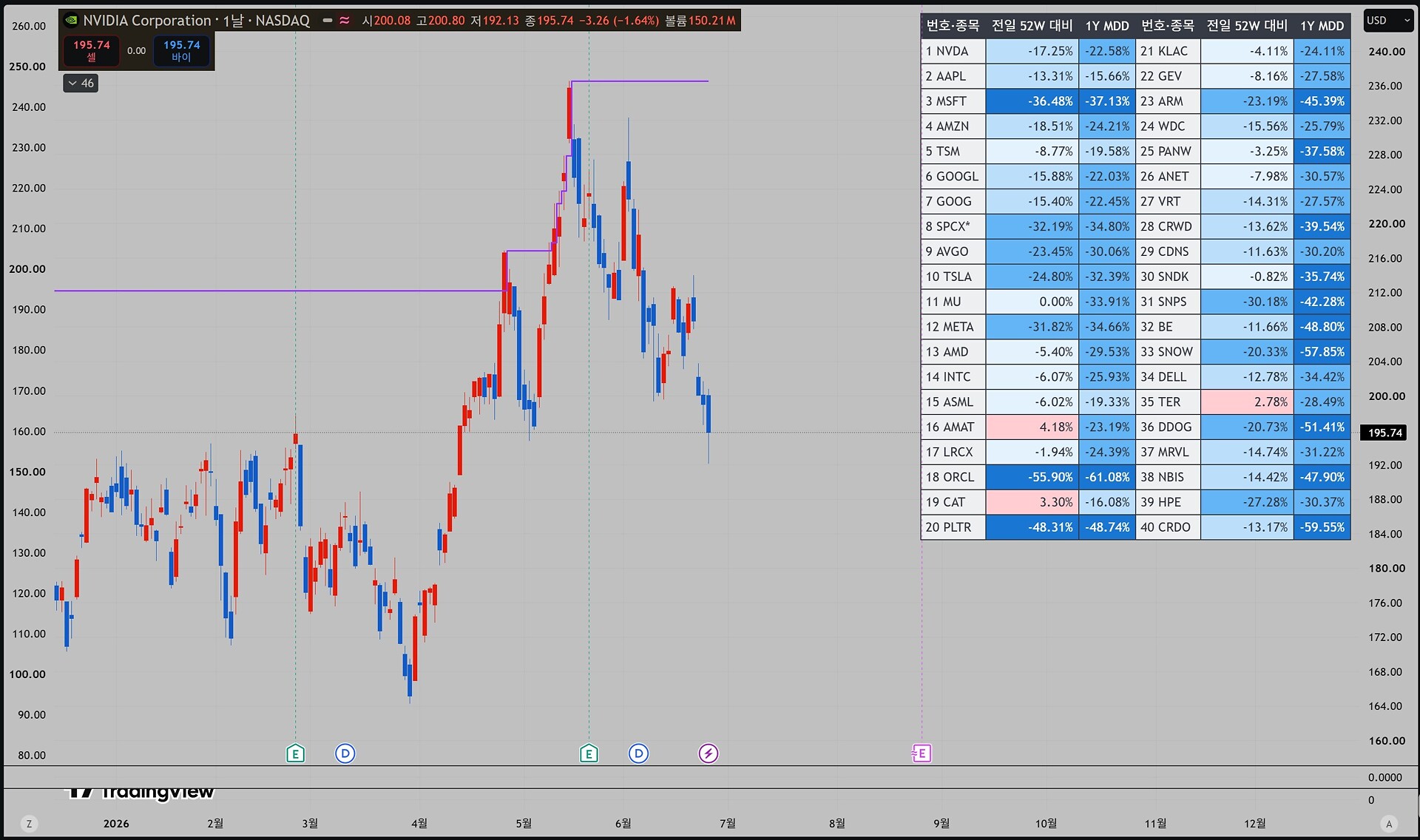Click the high value 200.80 in the legend
Viewport: 1420px width, 840px height.
click(x=447, y=21)
